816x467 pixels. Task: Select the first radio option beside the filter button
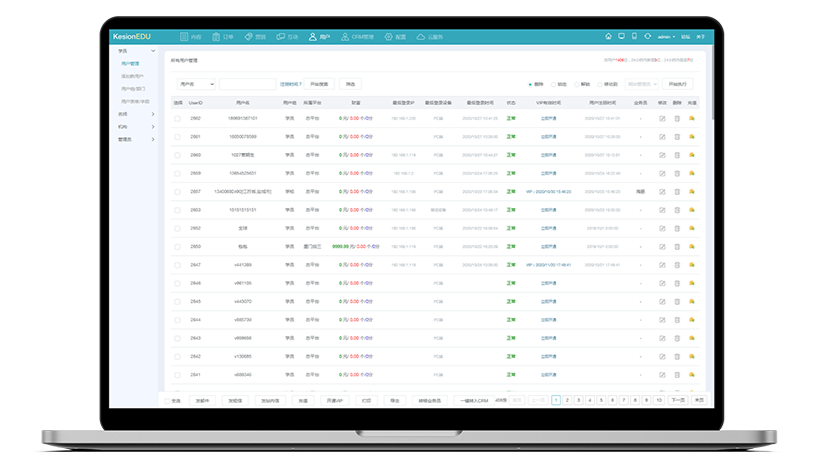[x=530, y=84]
